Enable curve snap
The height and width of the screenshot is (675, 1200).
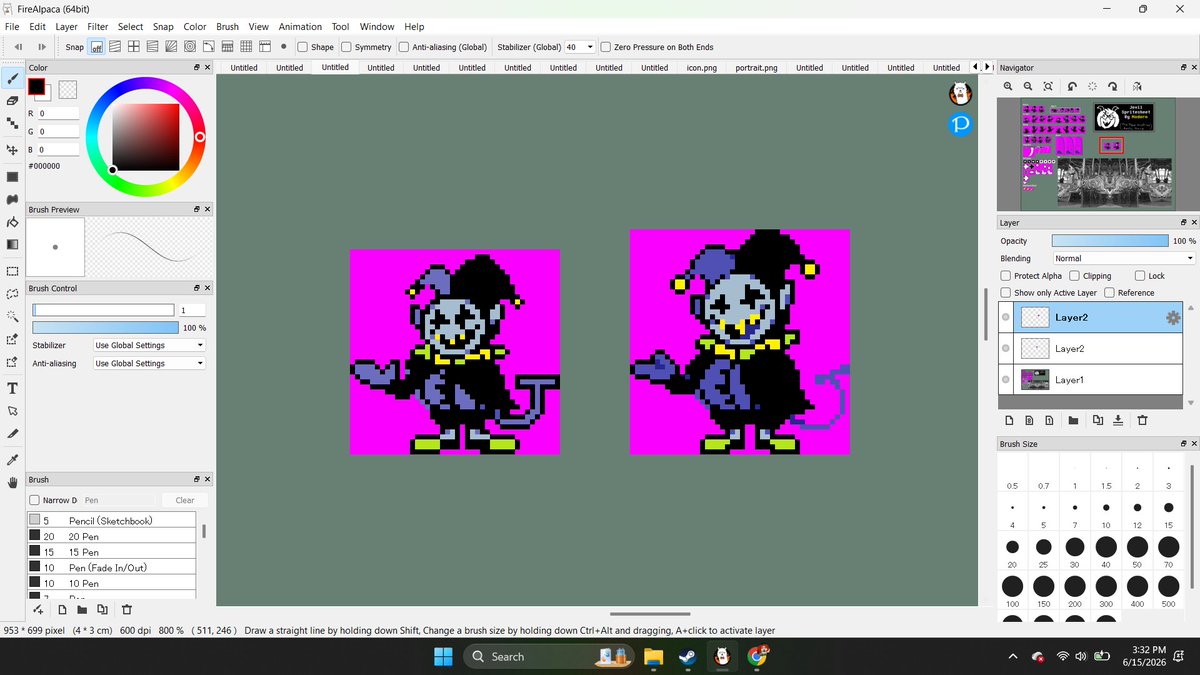coord(209,46)
